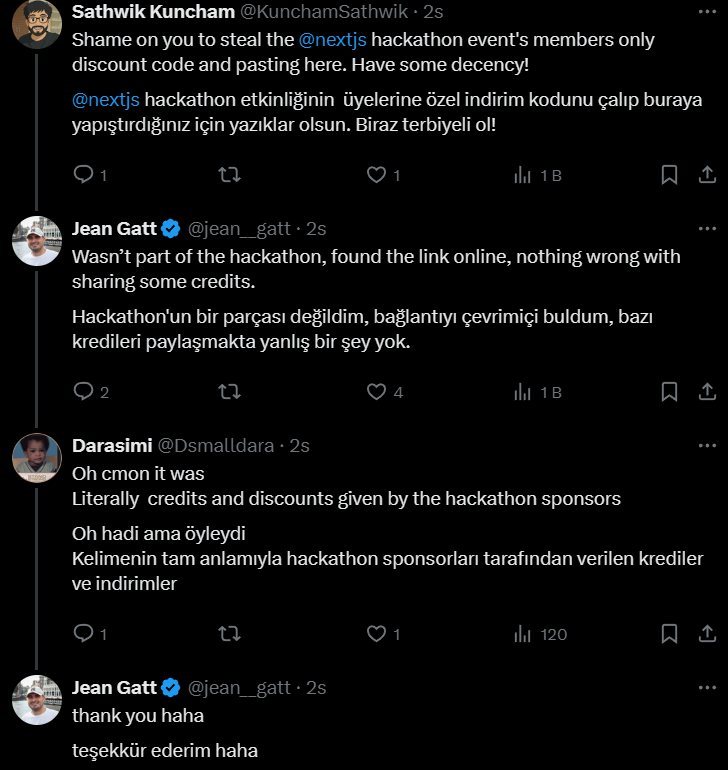Viewport: 728px width, 770px height.
Task: View Darasimi's tweet 120 views analytics
Action: (540, 634)
